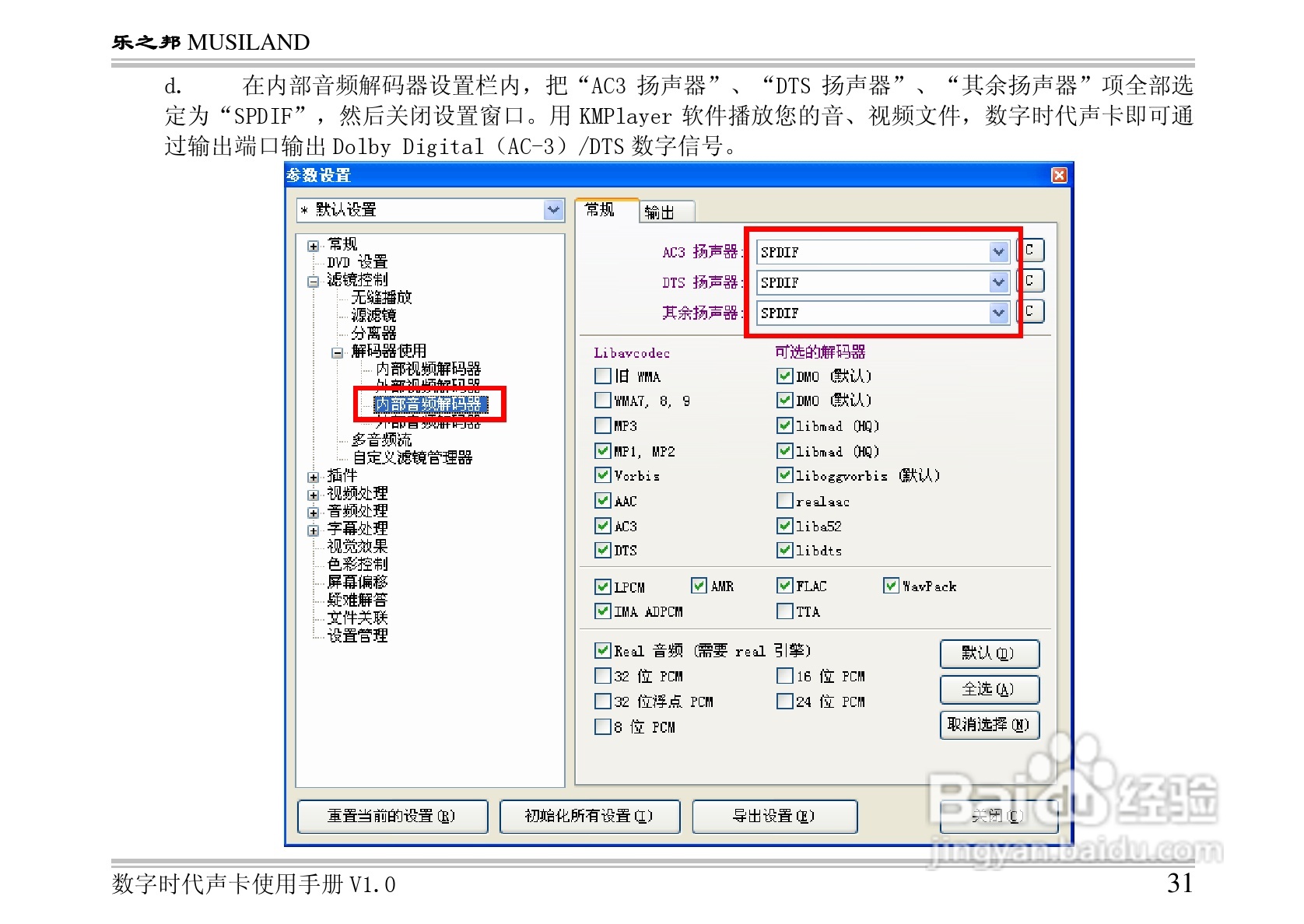
Task: Check the TTA checkbox
Action: (785, 612)
